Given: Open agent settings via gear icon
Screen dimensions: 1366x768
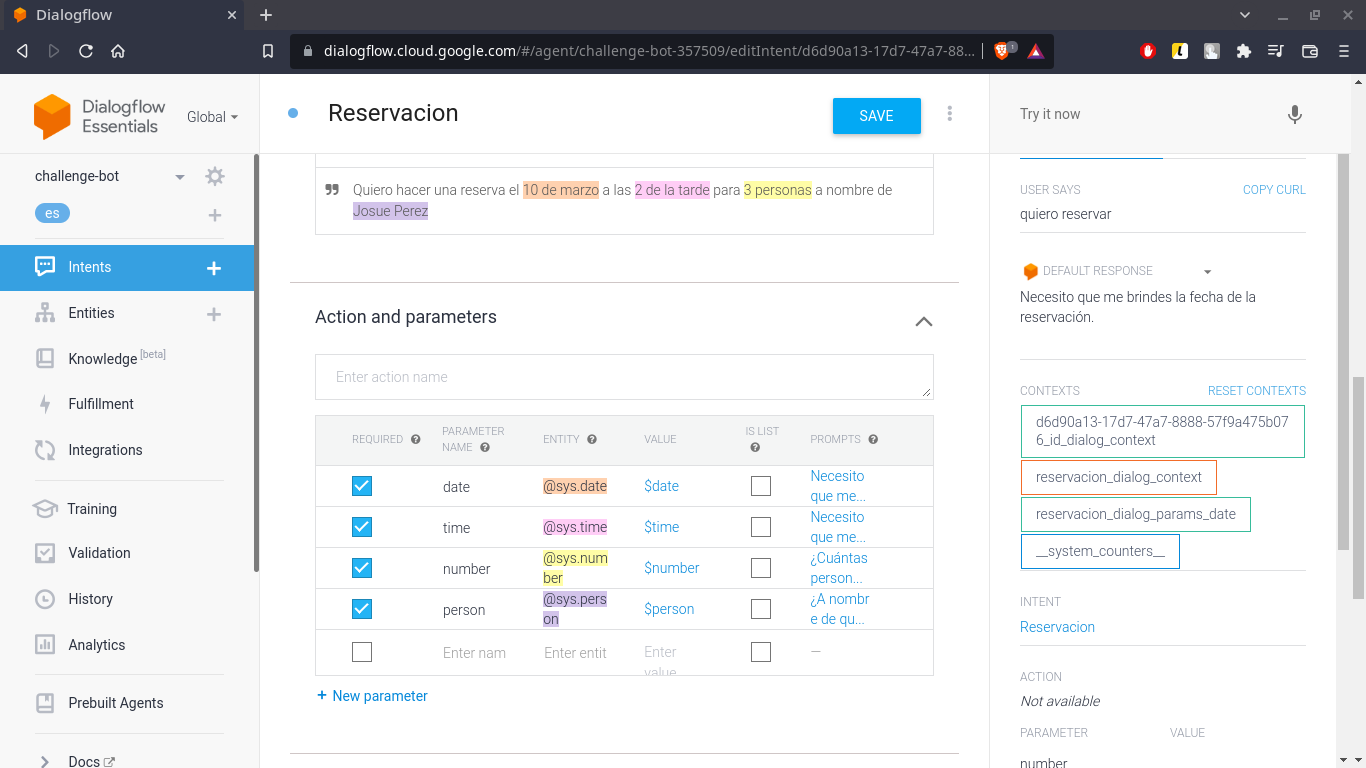Looking at the screenshot, I should (214, 175).
